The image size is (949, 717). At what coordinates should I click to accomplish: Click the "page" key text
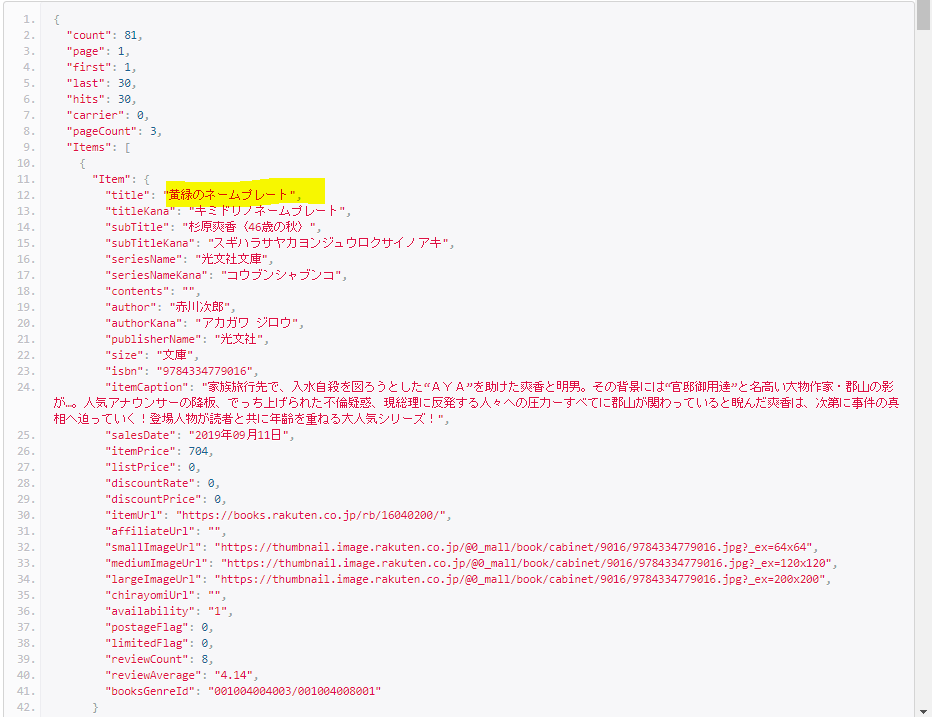point(85,51)
